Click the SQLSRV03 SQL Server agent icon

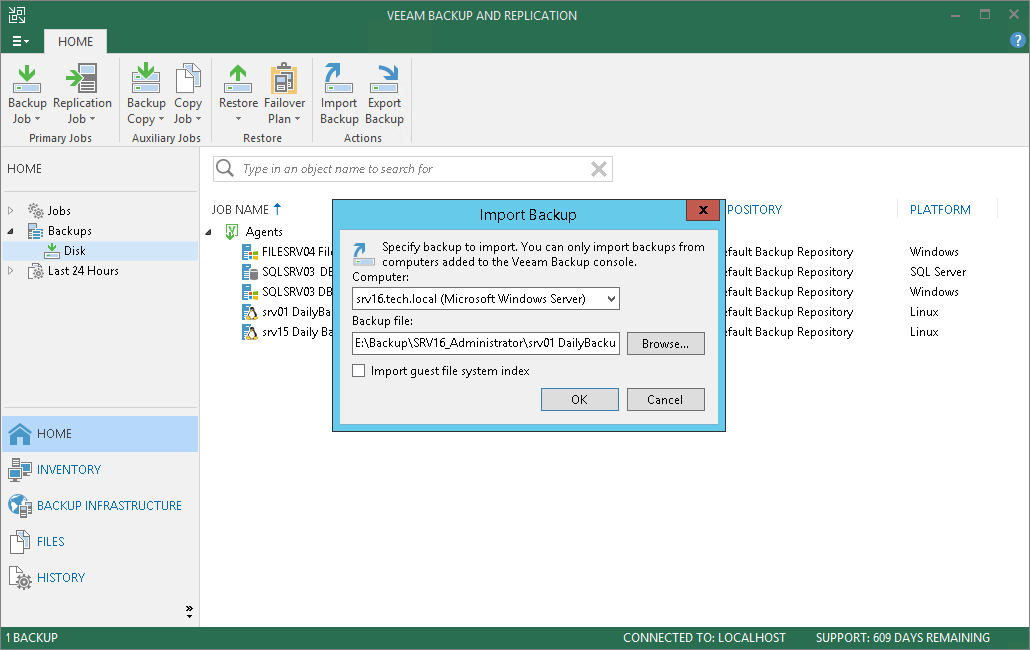point(250,271)
